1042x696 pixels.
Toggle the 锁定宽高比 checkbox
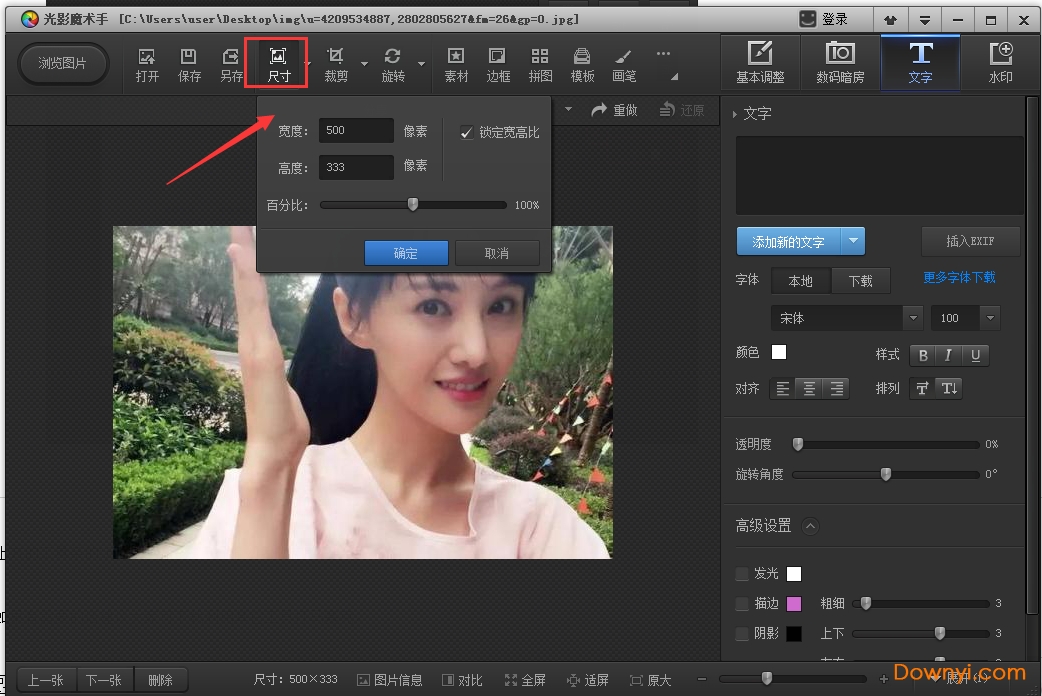coord(467,133)
